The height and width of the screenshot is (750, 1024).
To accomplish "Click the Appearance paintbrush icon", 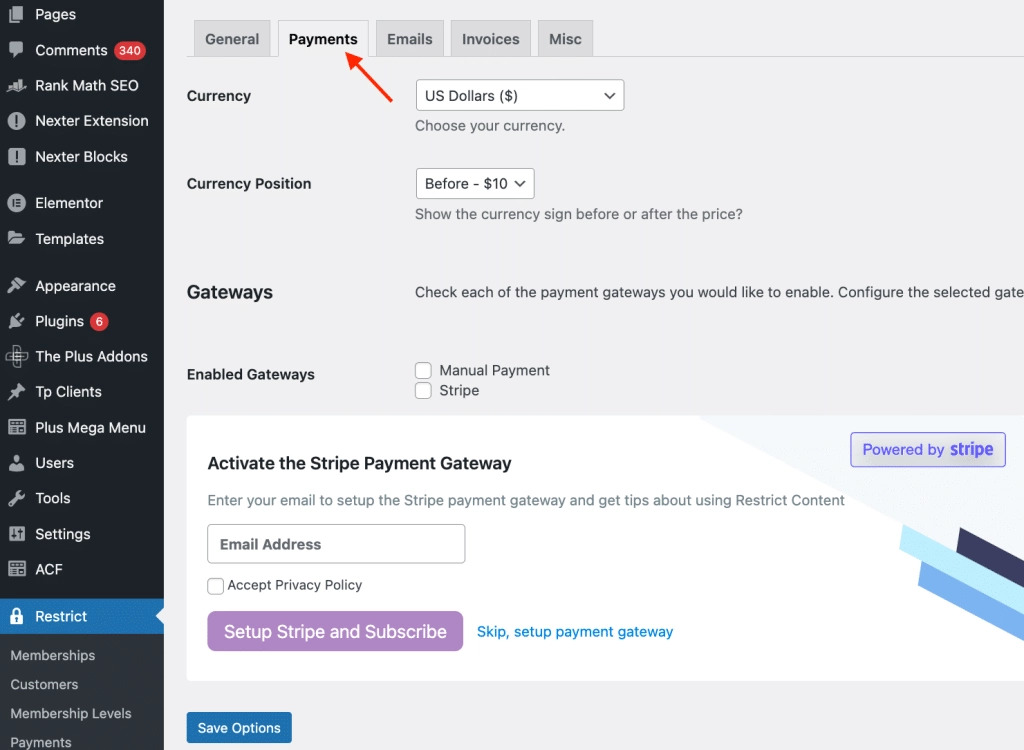I will pyautogui.click(x=16, y=286).
